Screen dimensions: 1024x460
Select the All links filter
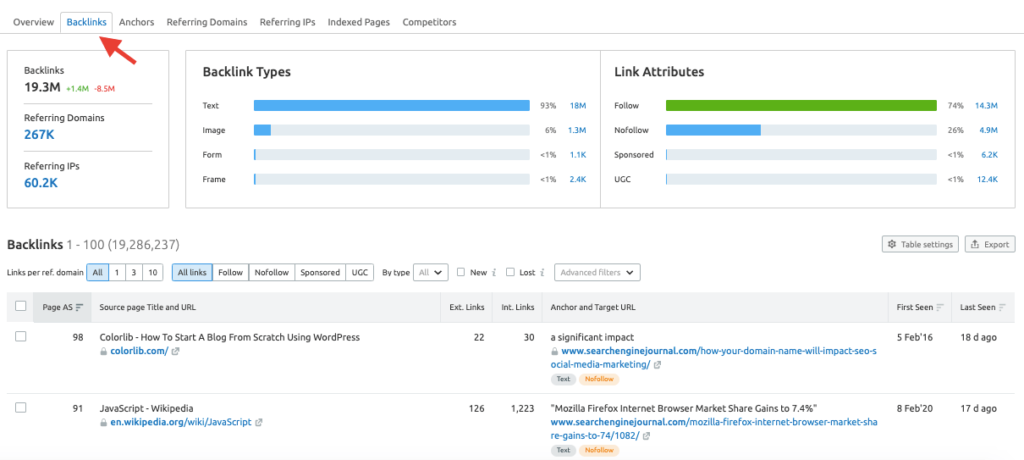coord(192,272)
